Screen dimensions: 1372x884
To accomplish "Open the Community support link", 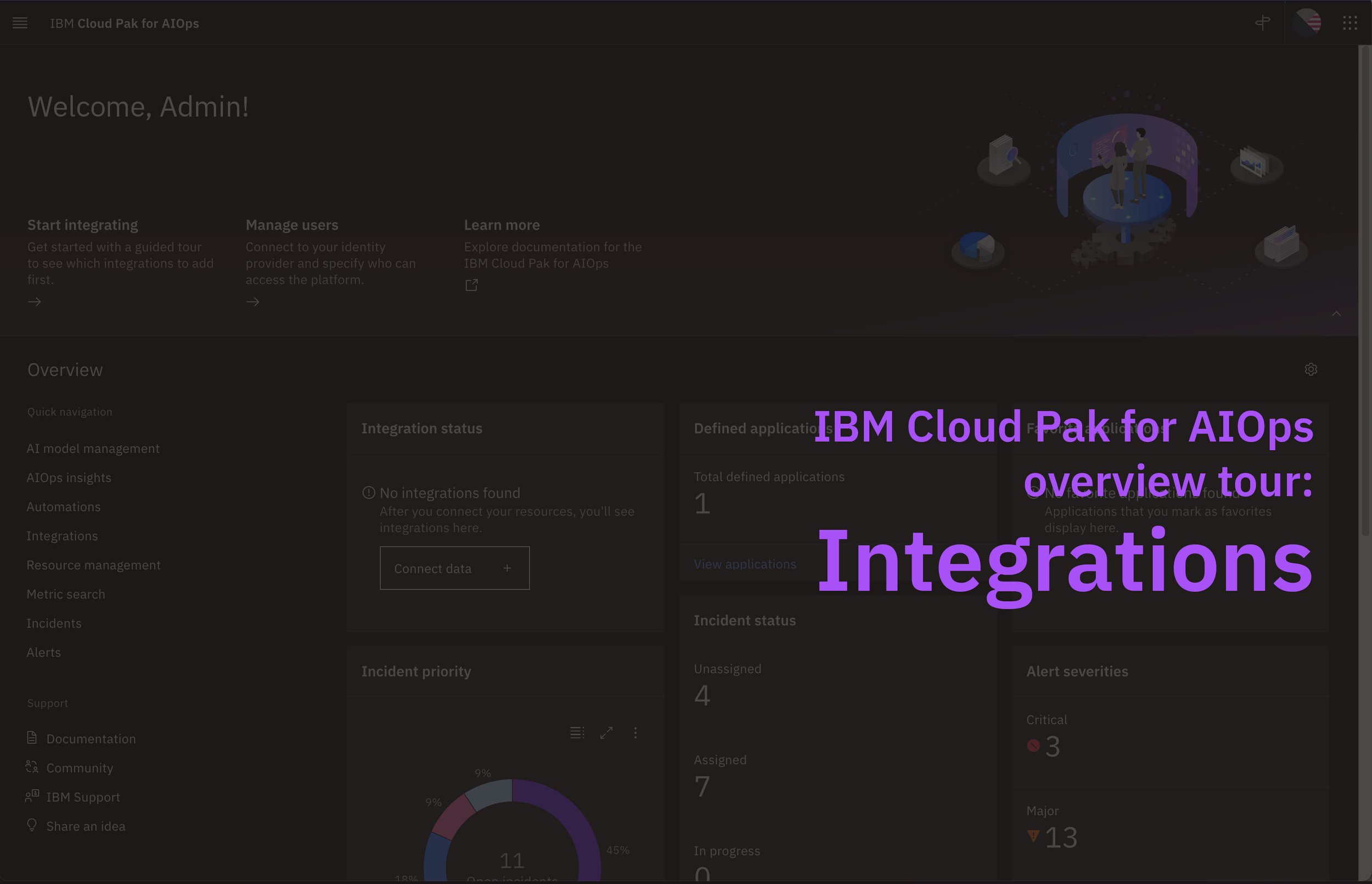I will (x=80, y=768).
